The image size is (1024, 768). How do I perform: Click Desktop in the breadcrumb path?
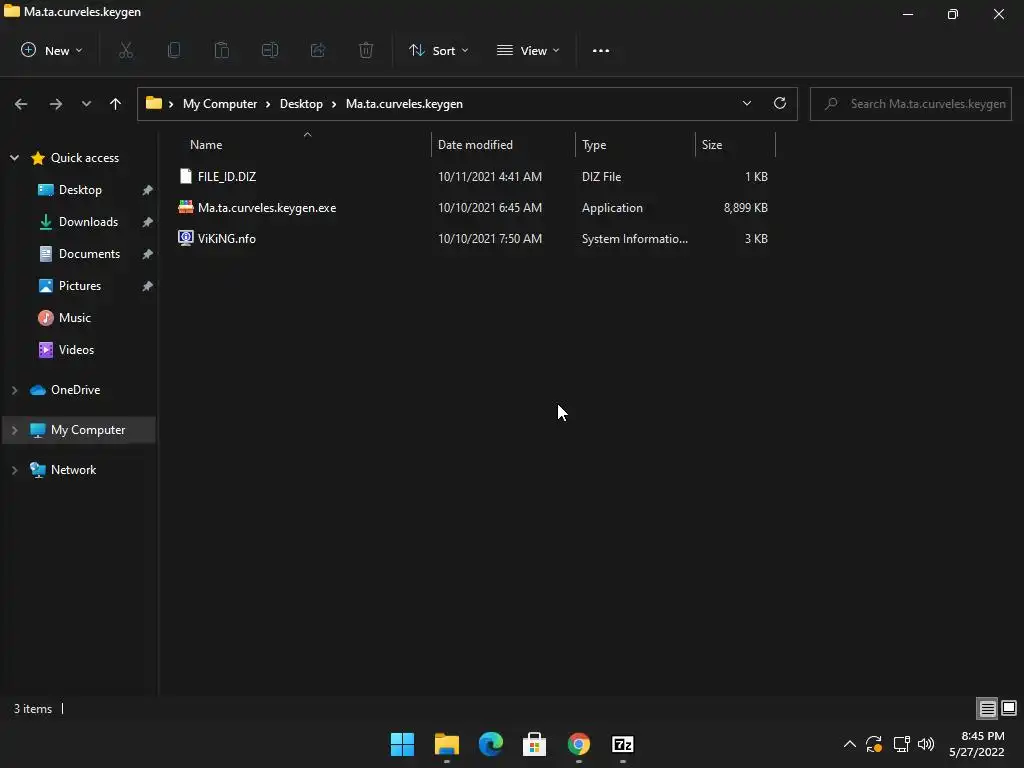(301, 104)
